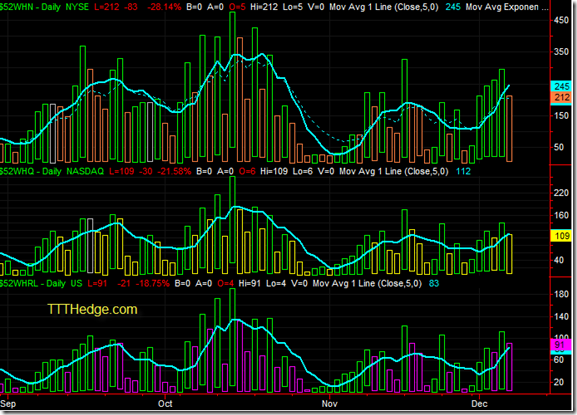The height and width of the screenshot is (415, 577).
Task: Click the cyan 245 value in NYSE header
Action: pyautogui.click(x=453, y=7)
